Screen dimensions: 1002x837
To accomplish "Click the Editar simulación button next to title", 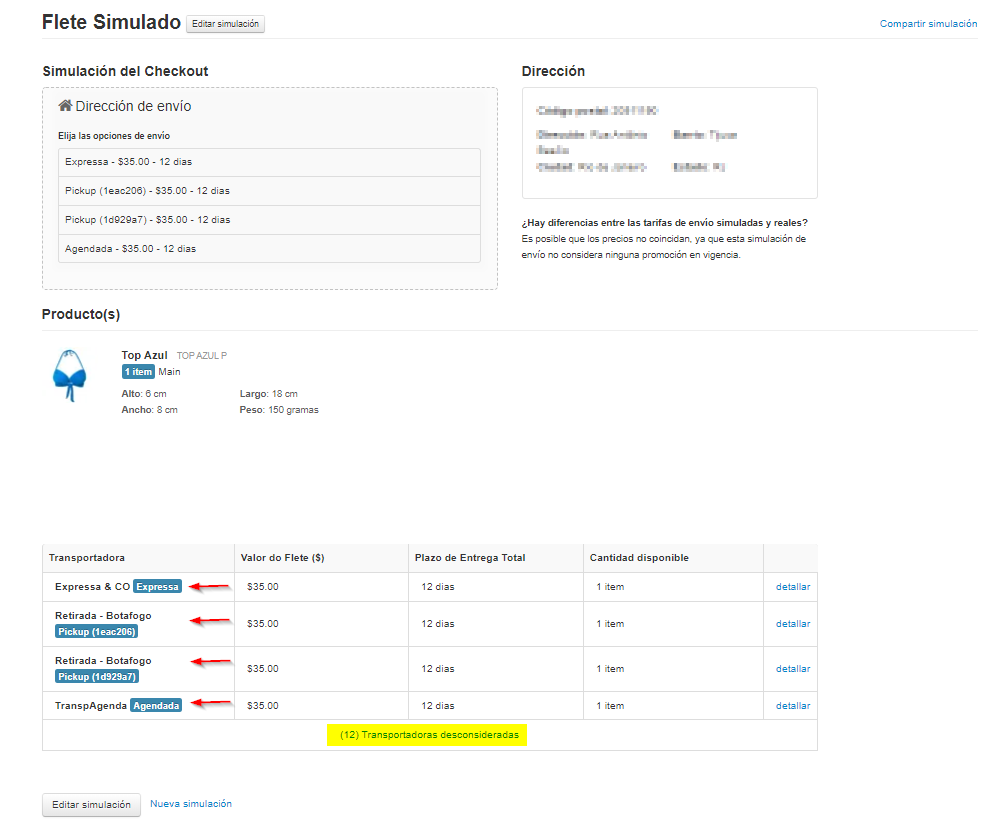I will tap(225, 24).
